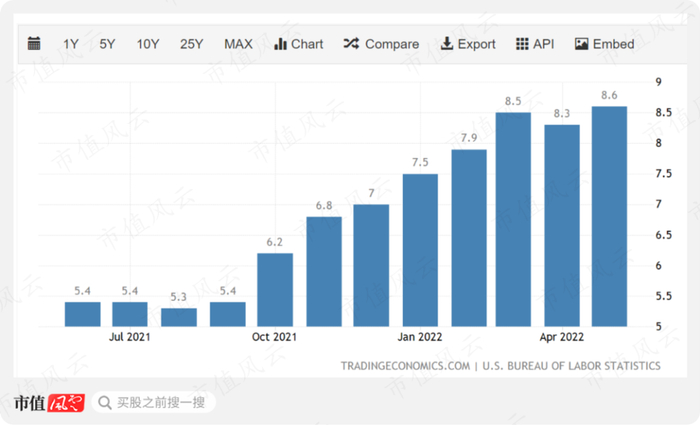
Task: Click the 6.5 y-axis tick value
Action: click(x=663, y=235)
